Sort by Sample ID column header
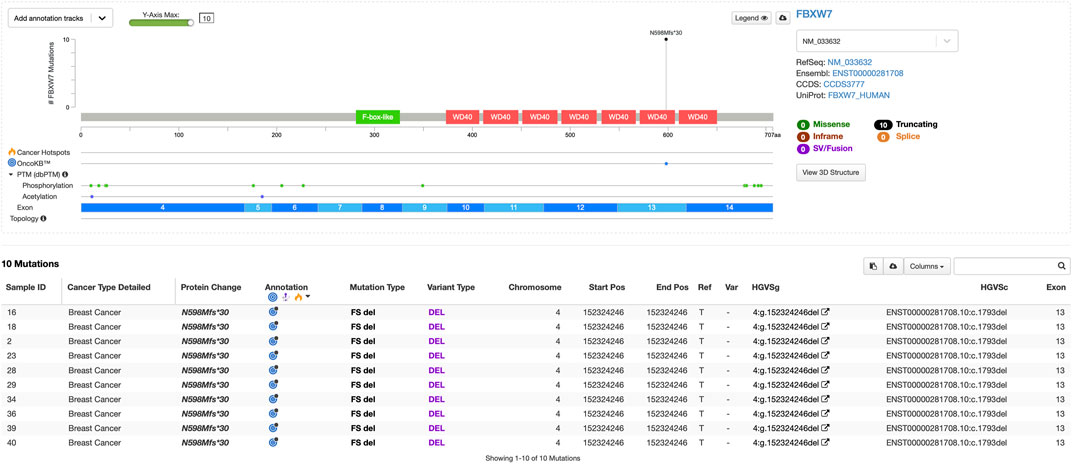This screenshot has width=1072, height=464. pyautogui.click(x=26, y=287)
